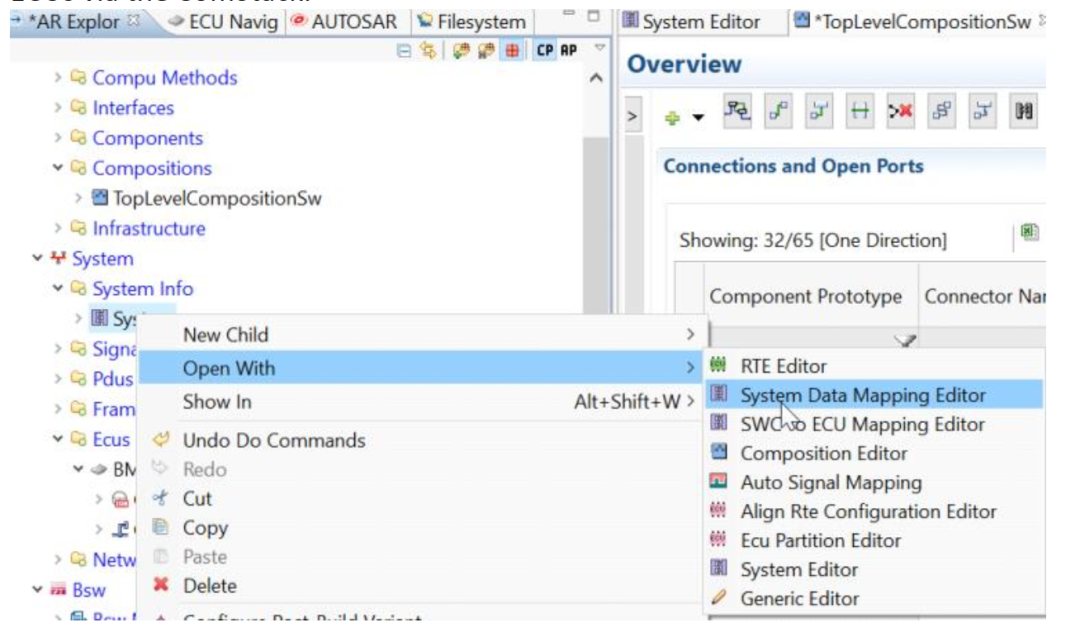Screen dimensions: 1080x632
Task: Switch to the ECU Navigator tab
Action: pyautogui.click(x=224, y=22)
